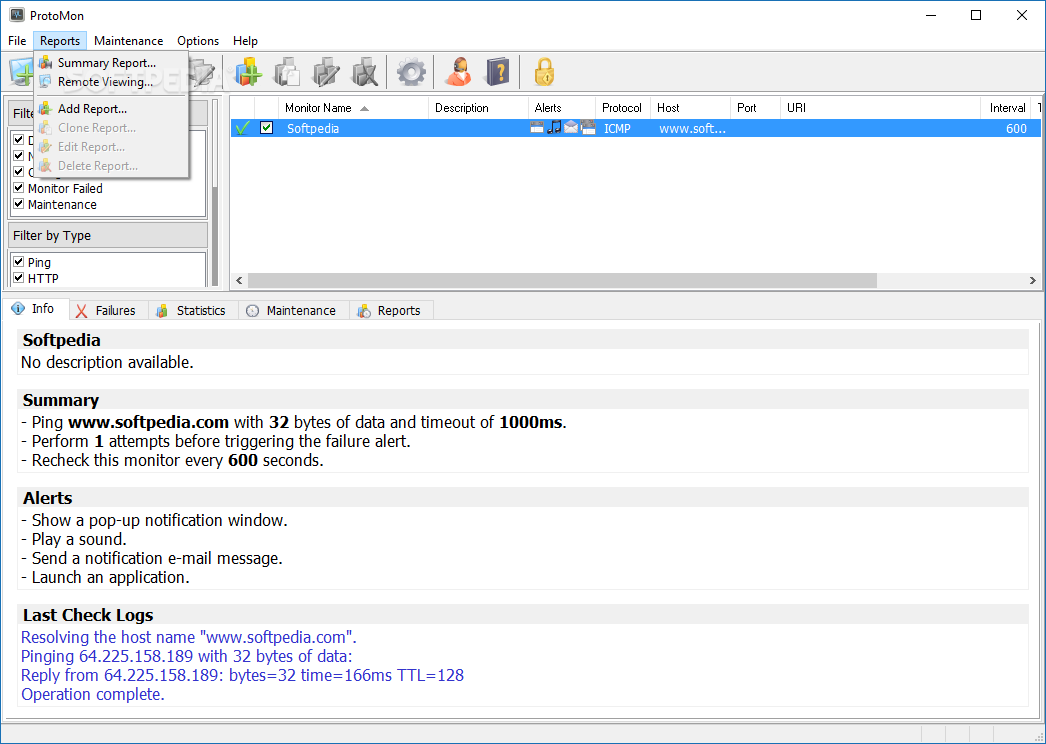The width and height of the screenshot is (1046, 744).
Task: Click the www.soft... host cell
Action: point(692,128)
